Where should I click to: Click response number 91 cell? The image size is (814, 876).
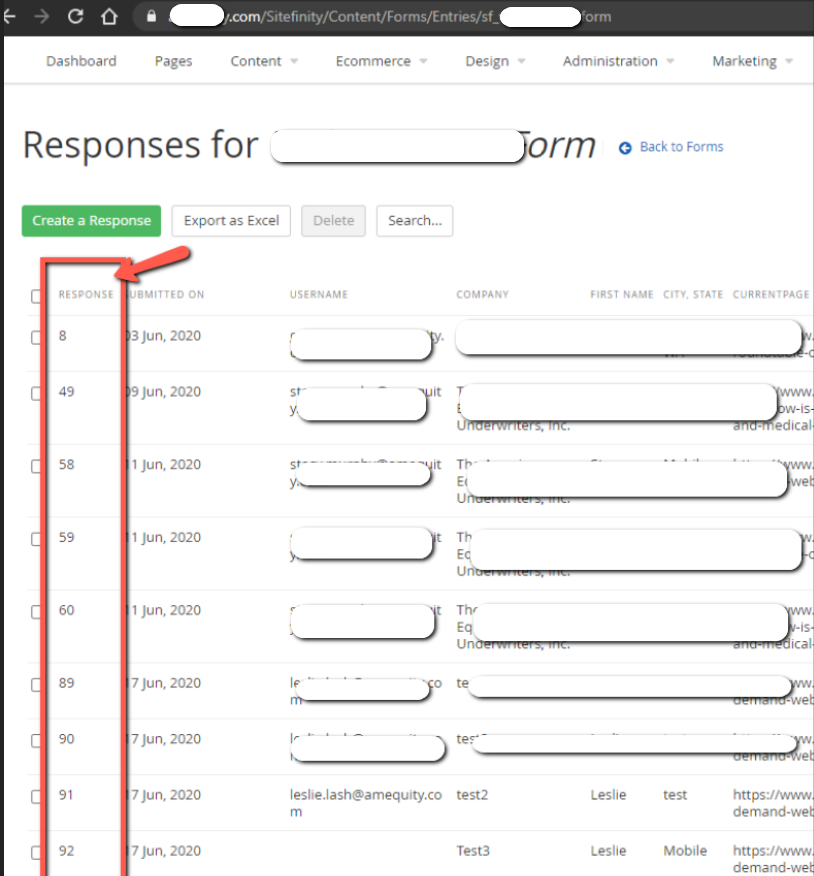pyautogui.click(x=66, y=794)
